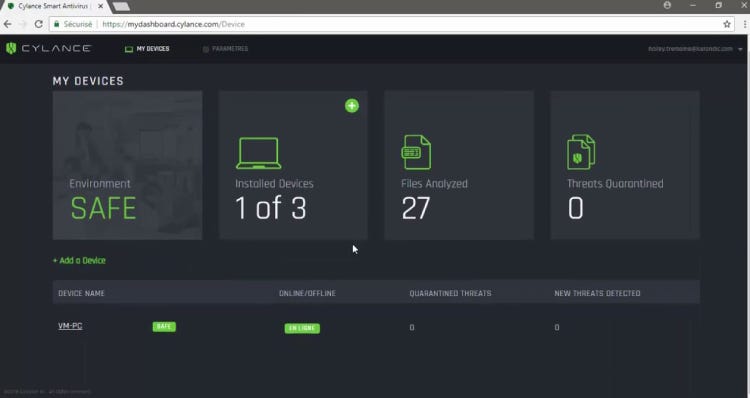
Task: Click the New Threats Detected column header
Action: (597, 293)
